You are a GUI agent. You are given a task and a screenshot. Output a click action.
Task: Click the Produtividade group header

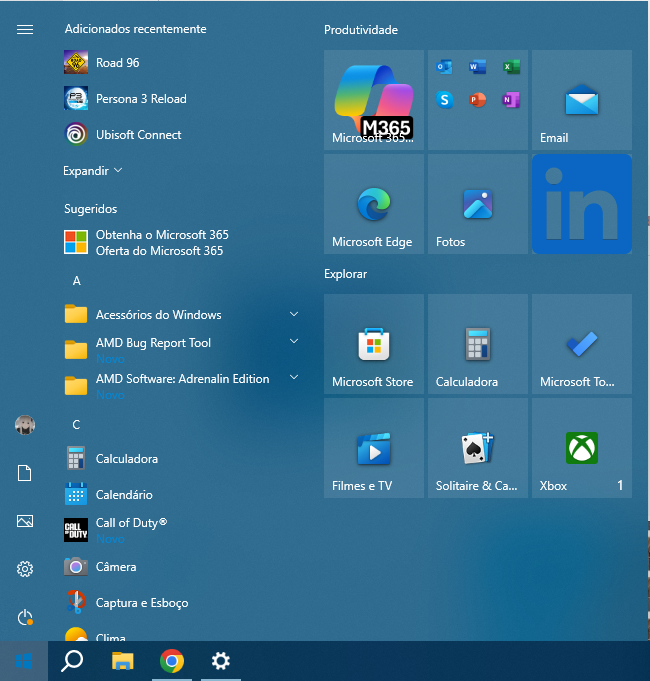pyautogui.click(x=361, y=30)
